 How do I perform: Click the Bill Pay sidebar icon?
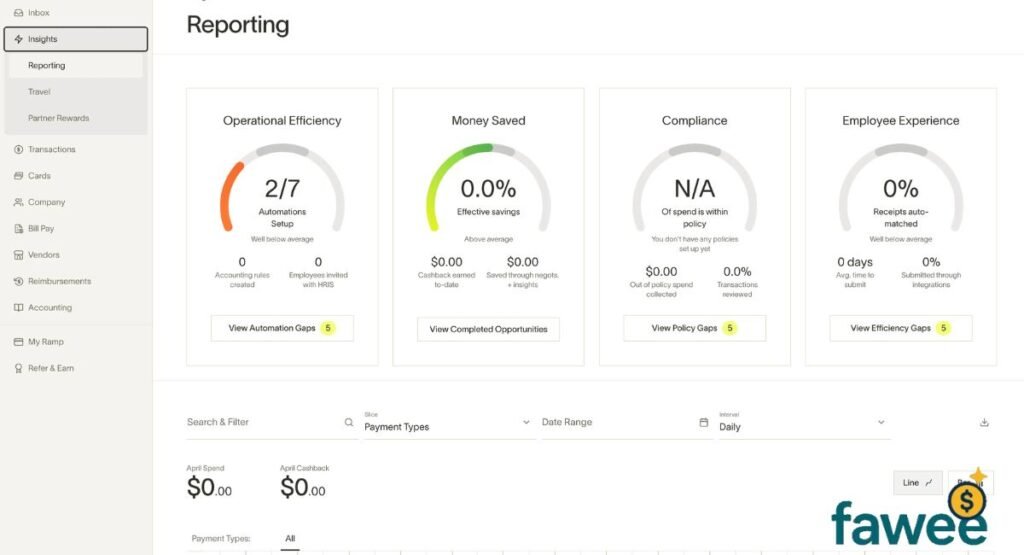pyautogui.click(x=18, y=229)
